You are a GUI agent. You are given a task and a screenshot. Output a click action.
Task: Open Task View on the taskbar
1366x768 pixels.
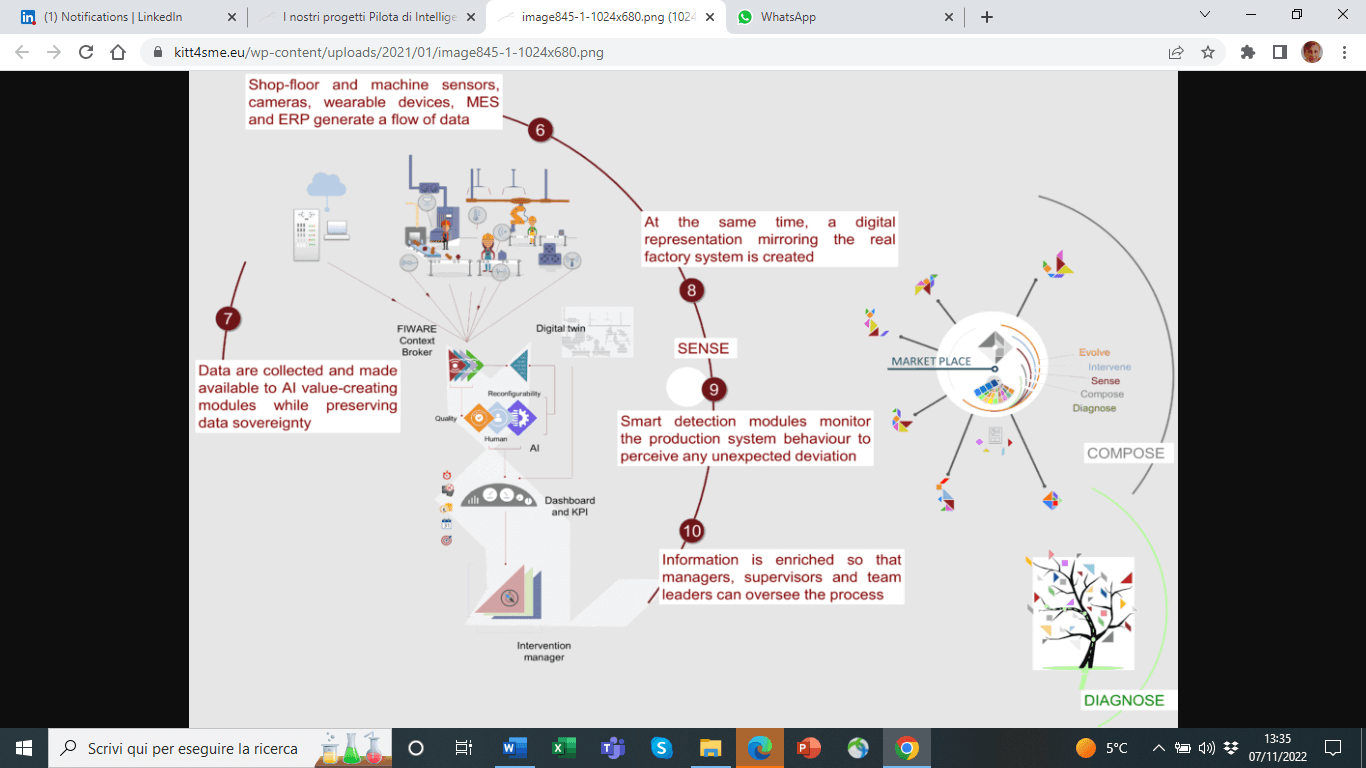[463, 748]
